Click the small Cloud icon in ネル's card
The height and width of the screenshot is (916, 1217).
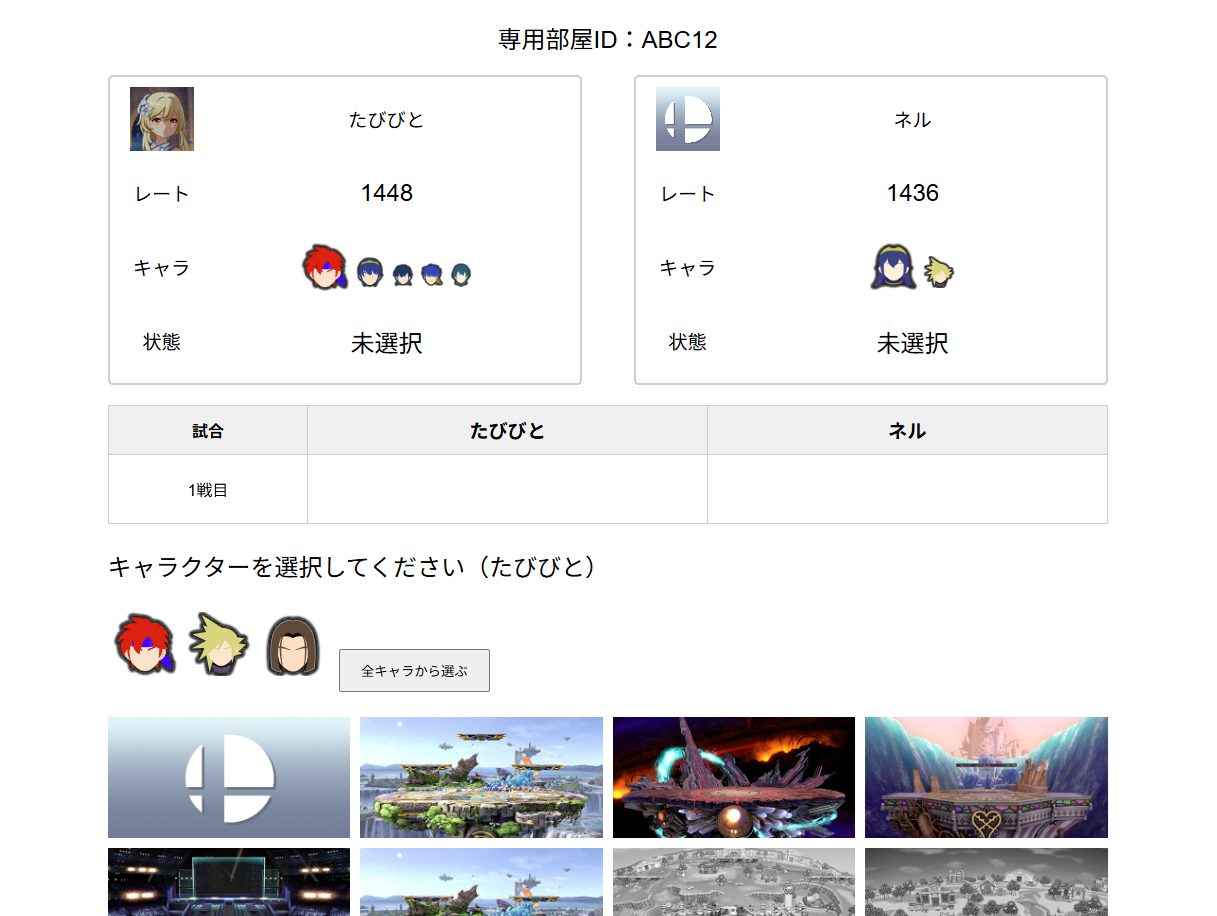click(938, 272)
